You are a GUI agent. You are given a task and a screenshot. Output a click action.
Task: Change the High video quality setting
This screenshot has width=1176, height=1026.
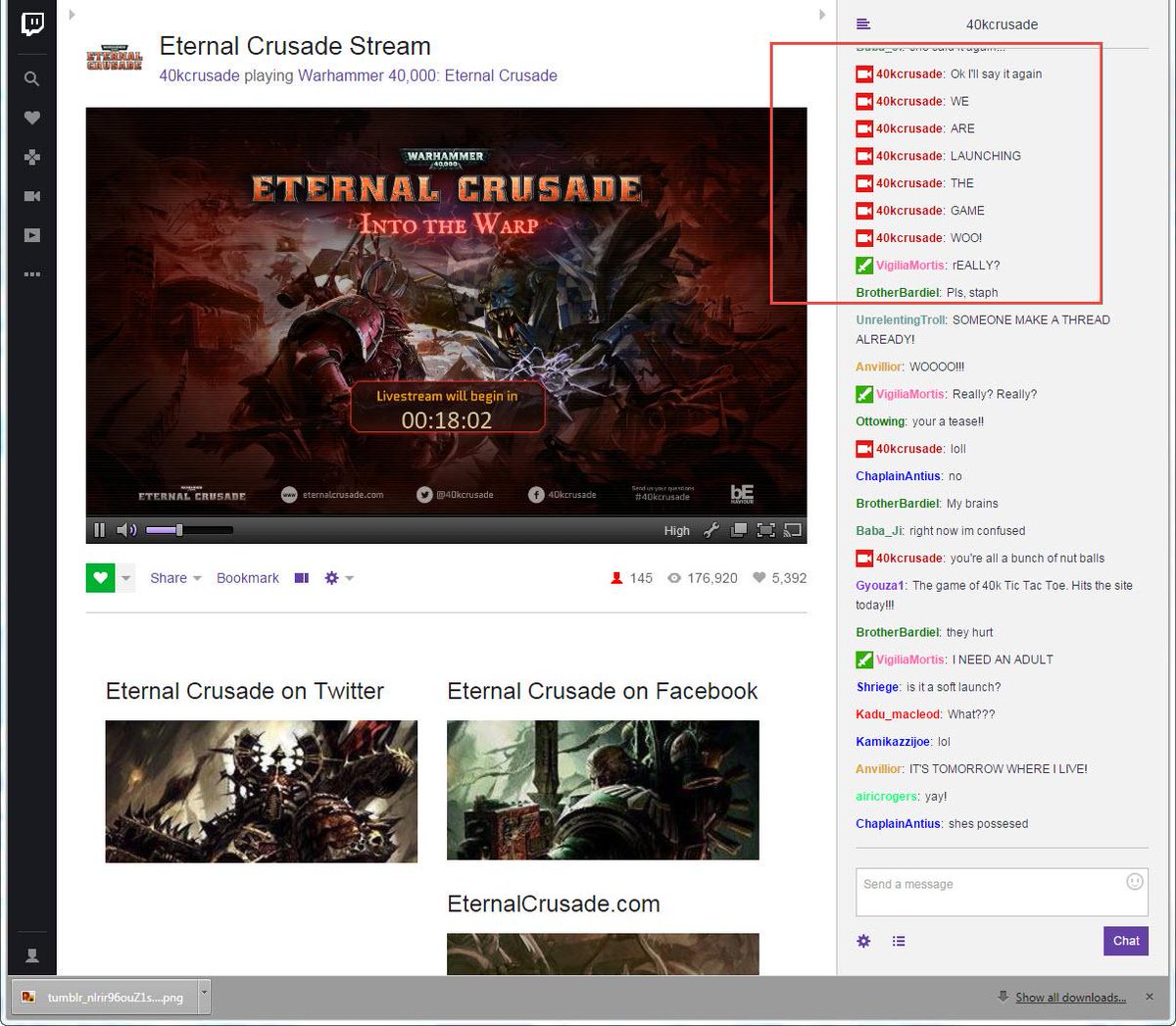click(677, 530)
